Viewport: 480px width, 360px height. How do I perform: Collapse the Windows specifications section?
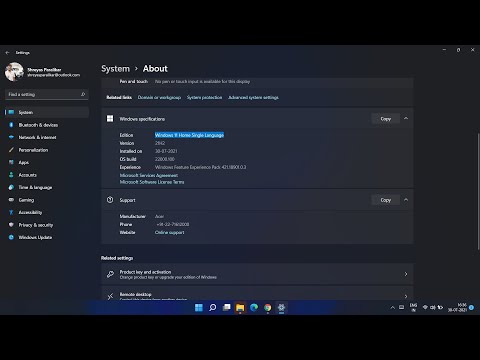pos(406,118)
